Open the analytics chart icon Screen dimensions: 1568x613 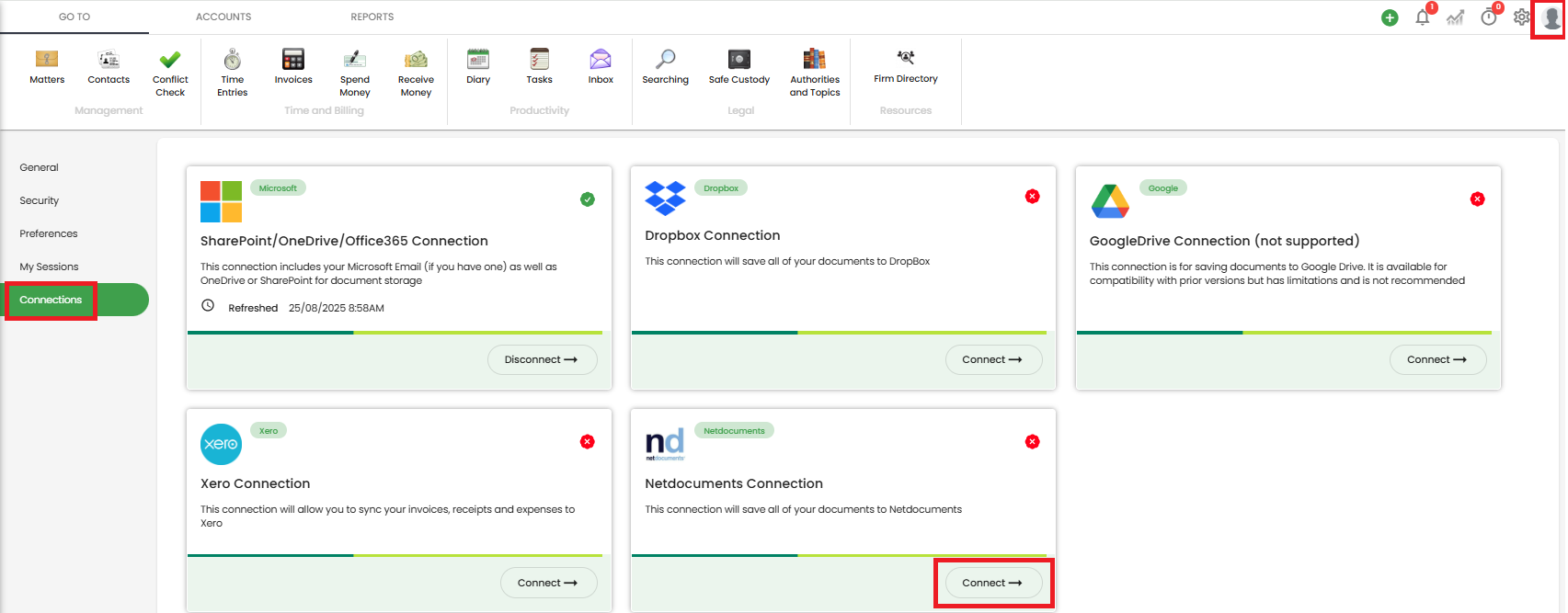(x=1455, y=17)
